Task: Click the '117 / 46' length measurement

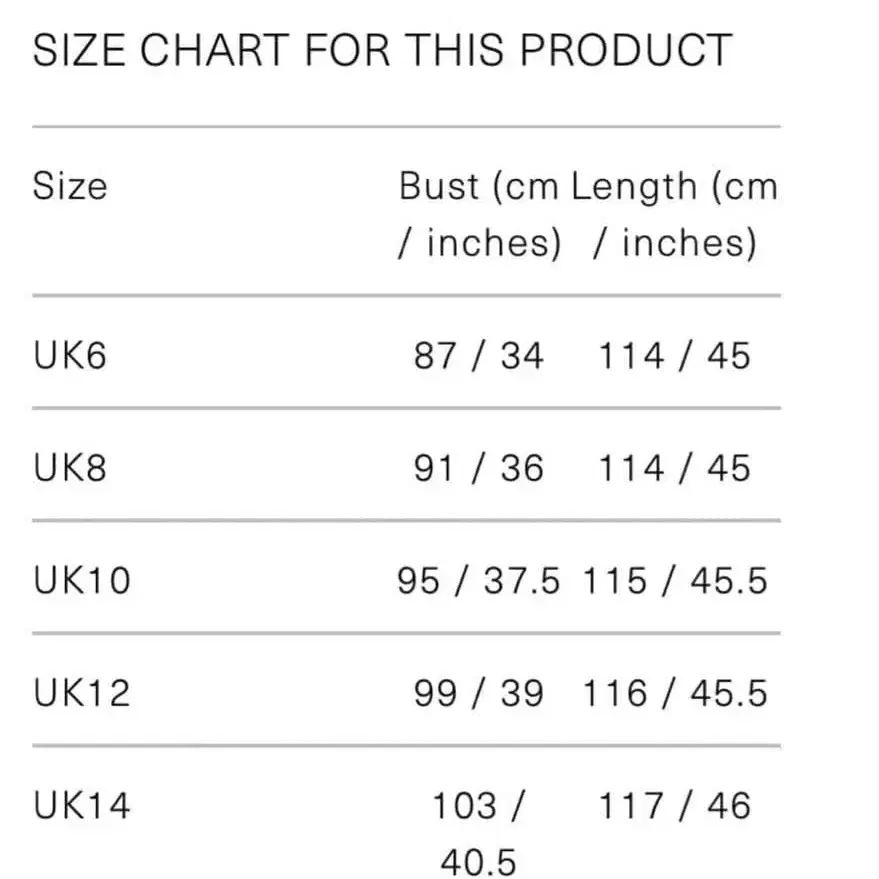Action: (674, 806)
